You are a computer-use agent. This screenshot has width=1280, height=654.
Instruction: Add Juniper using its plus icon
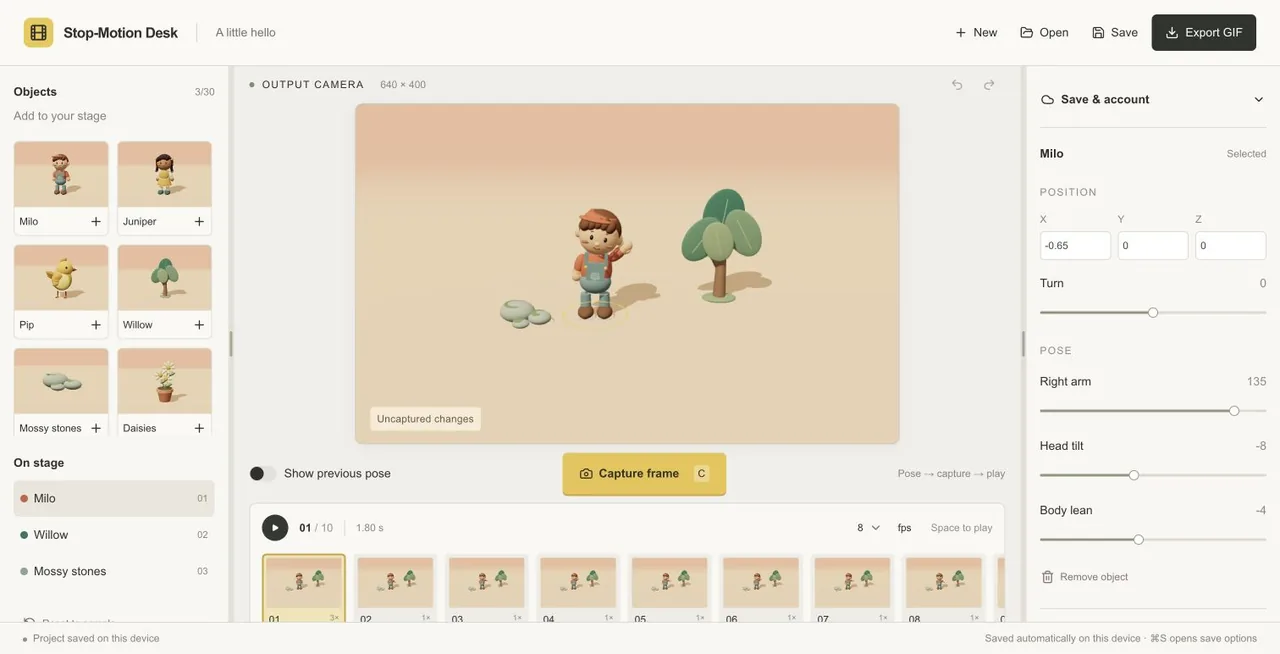tap(199, 222)
